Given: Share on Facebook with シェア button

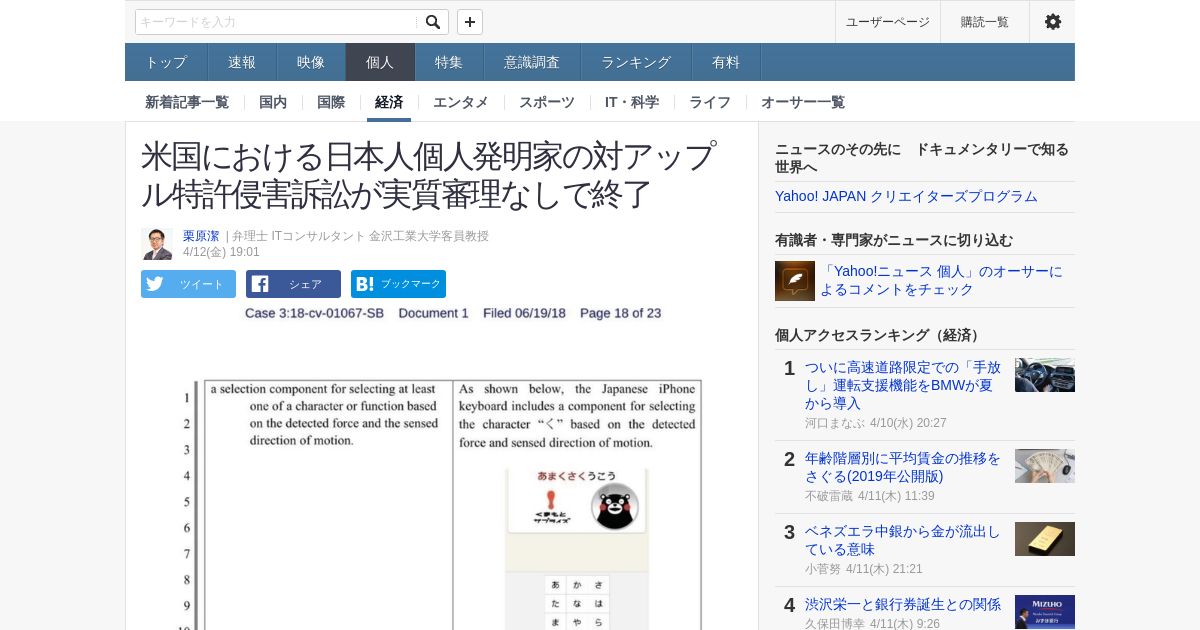Looking at the screenshot, I should (x=293, y=284).
